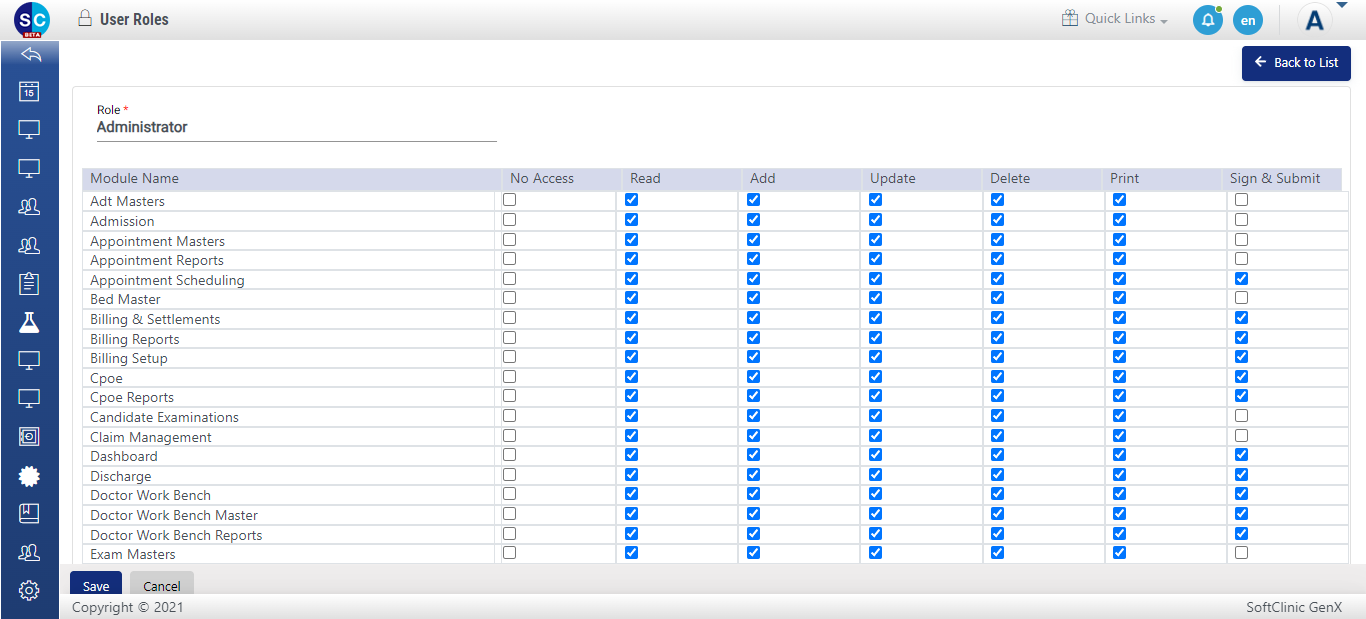Click the back arrow icon atop the sidebar
Image resolution: width=1366 pixels, height=619 pixels.
29,53
